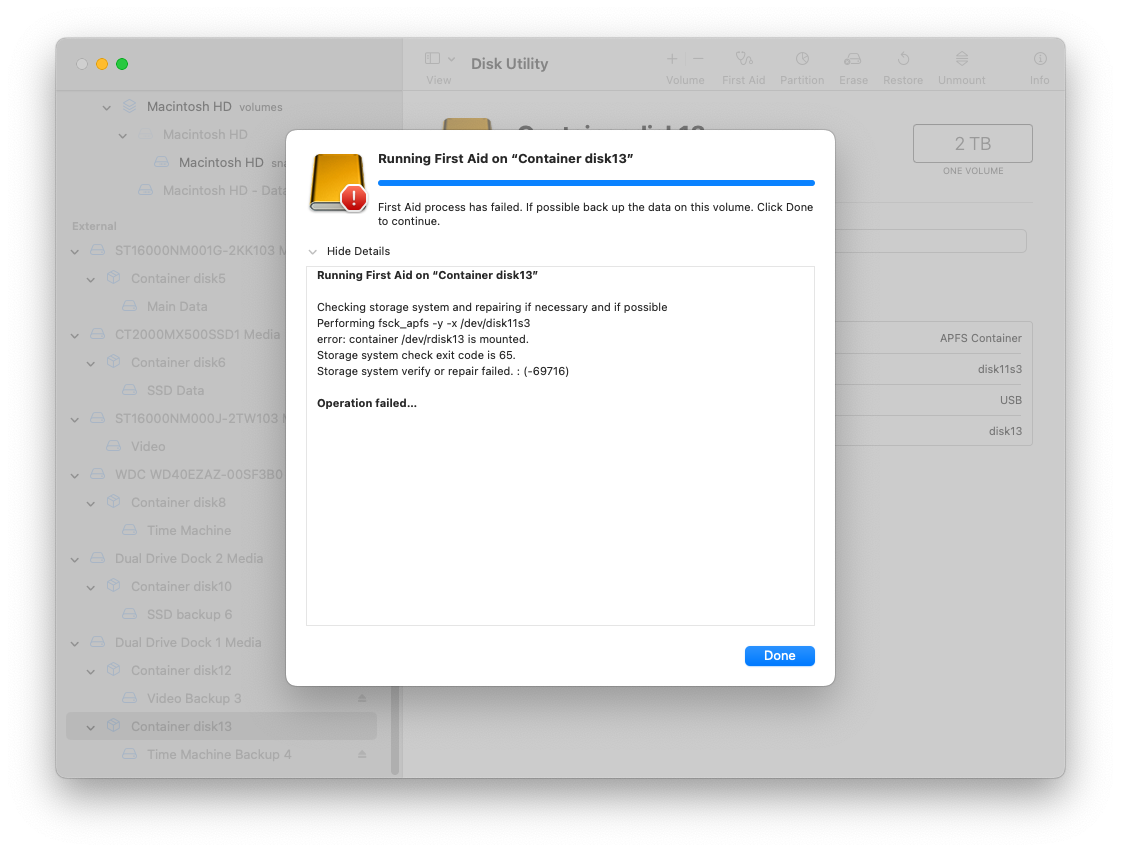Collapse the Container disk8 chevron

(91, 504)
